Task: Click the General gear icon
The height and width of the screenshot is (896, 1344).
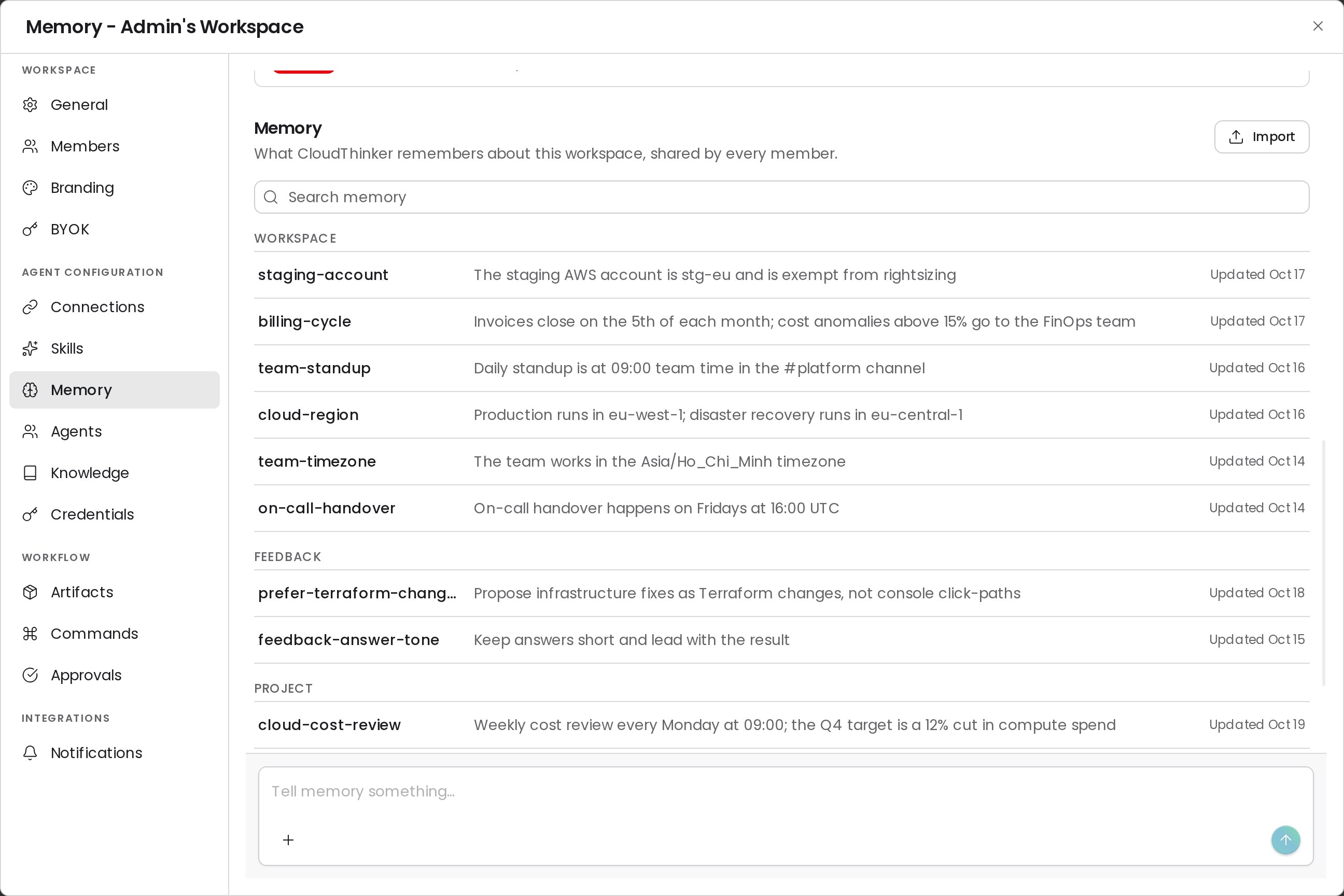Action: 30,105
